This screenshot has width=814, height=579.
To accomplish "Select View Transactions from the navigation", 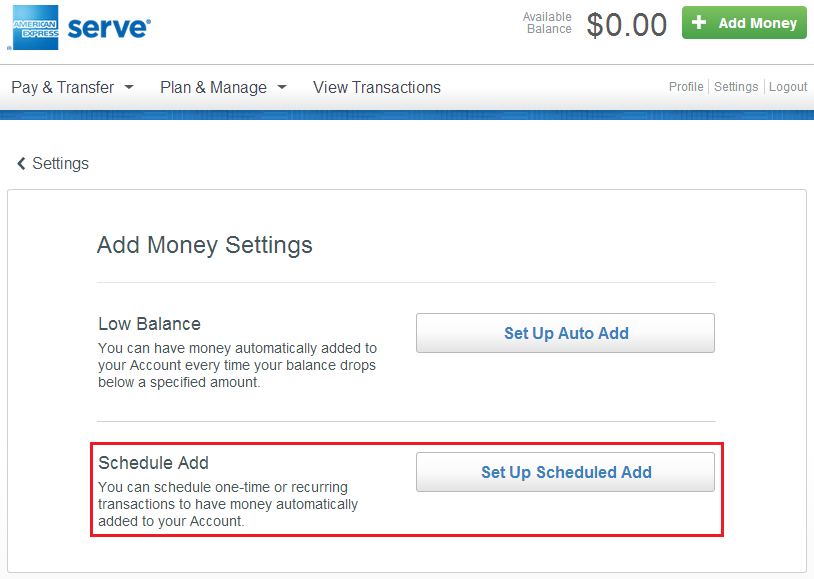I will click(x=377, y=87).
